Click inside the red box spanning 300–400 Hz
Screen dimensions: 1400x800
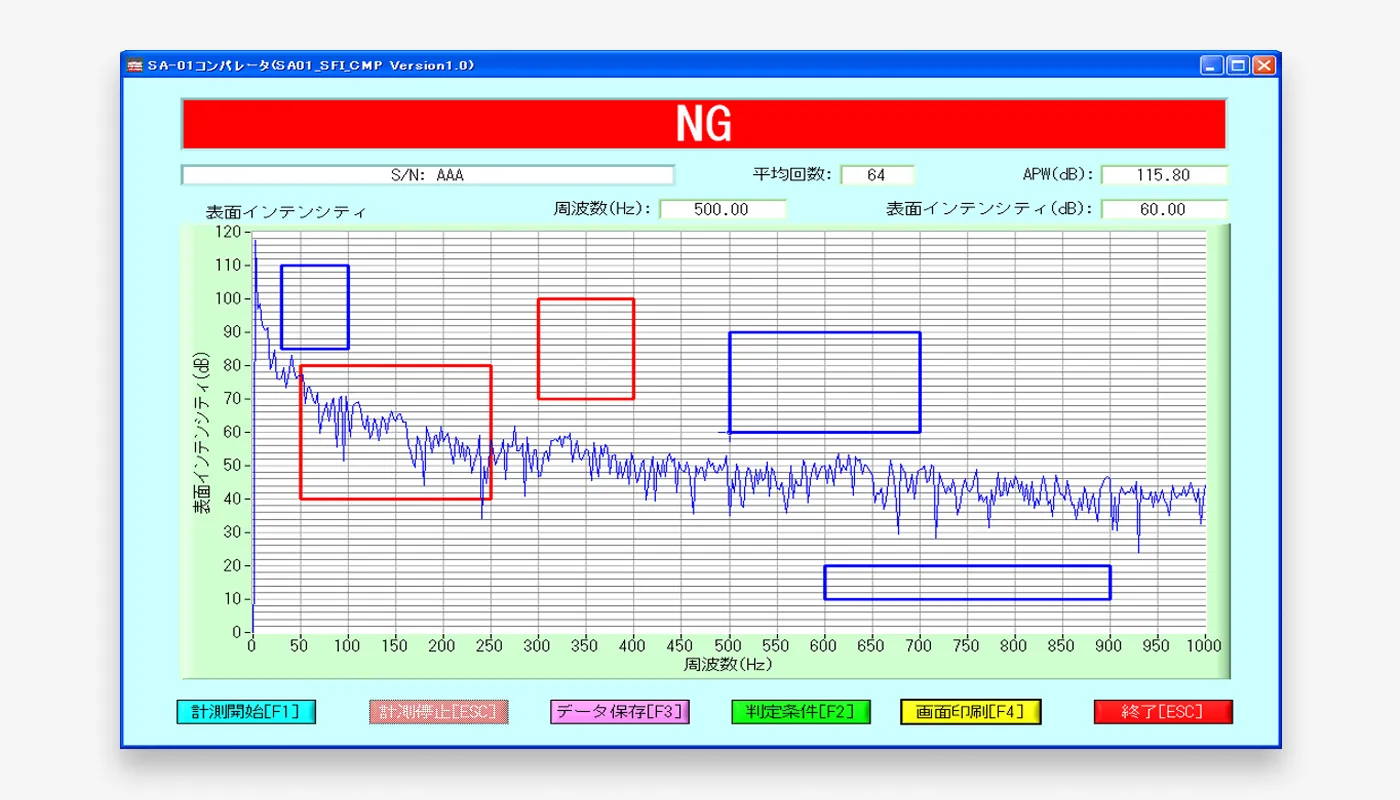585,349
